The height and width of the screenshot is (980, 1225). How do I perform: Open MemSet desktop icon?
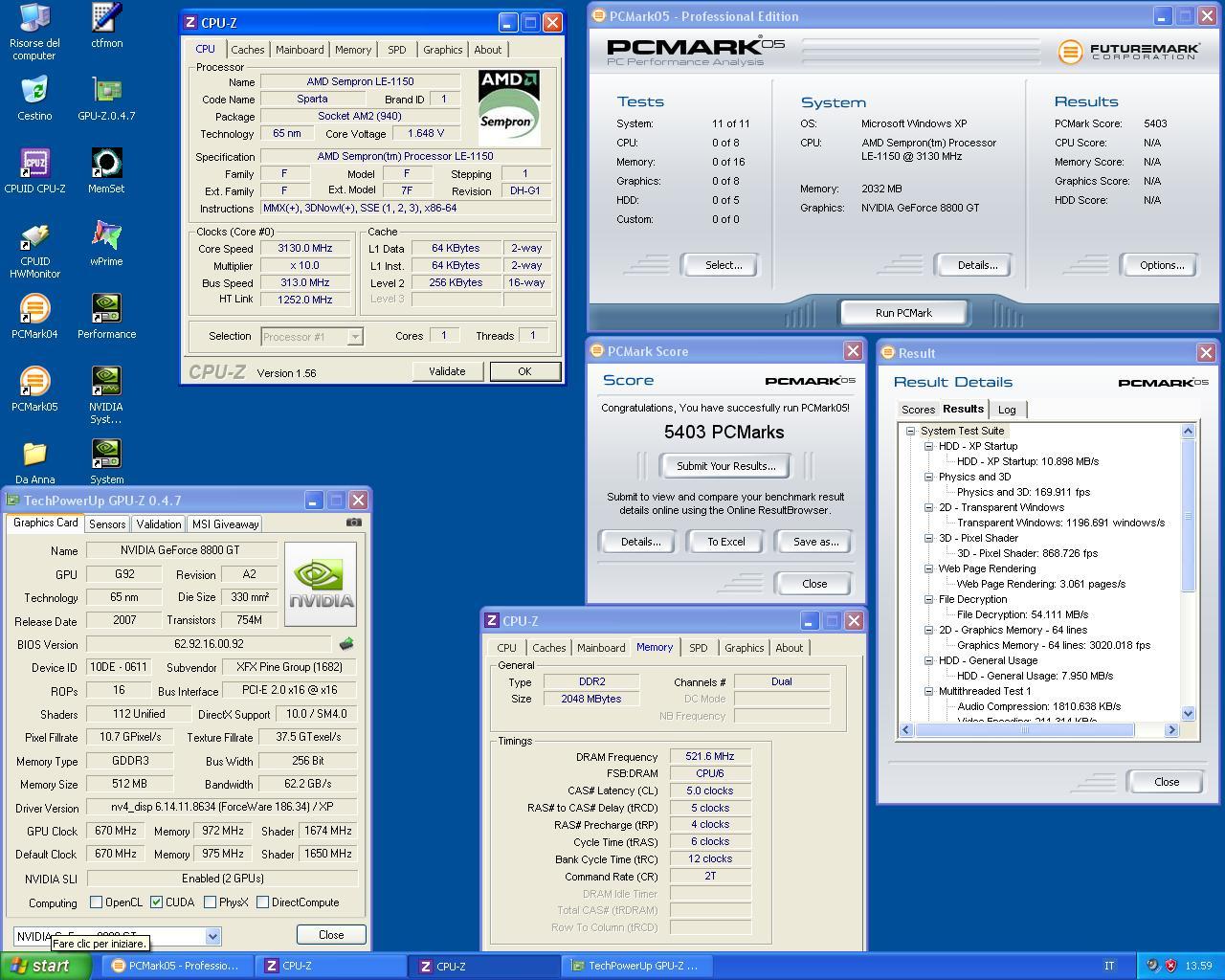[106, 171]
